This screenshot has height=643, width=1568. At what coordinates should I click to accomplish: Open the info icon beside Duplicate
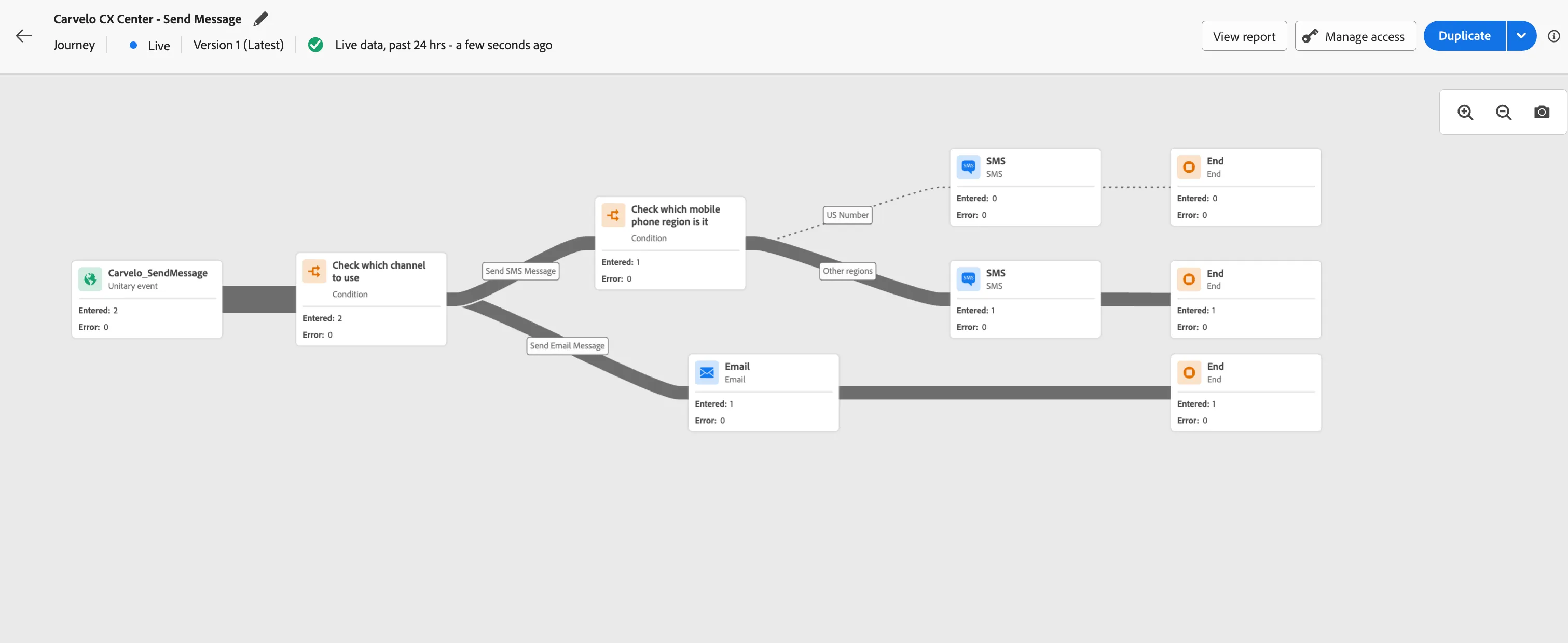[x=1553, y=36]
